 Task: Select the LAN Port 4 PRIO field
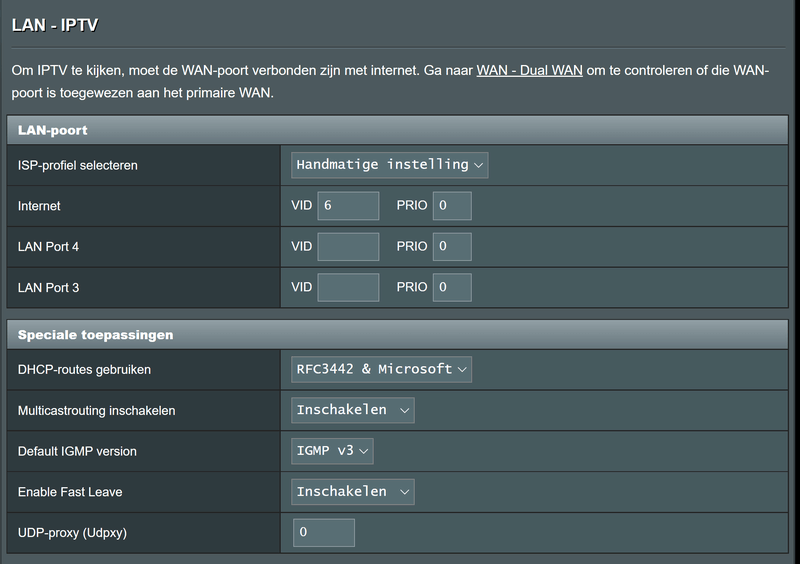(452, 247)
